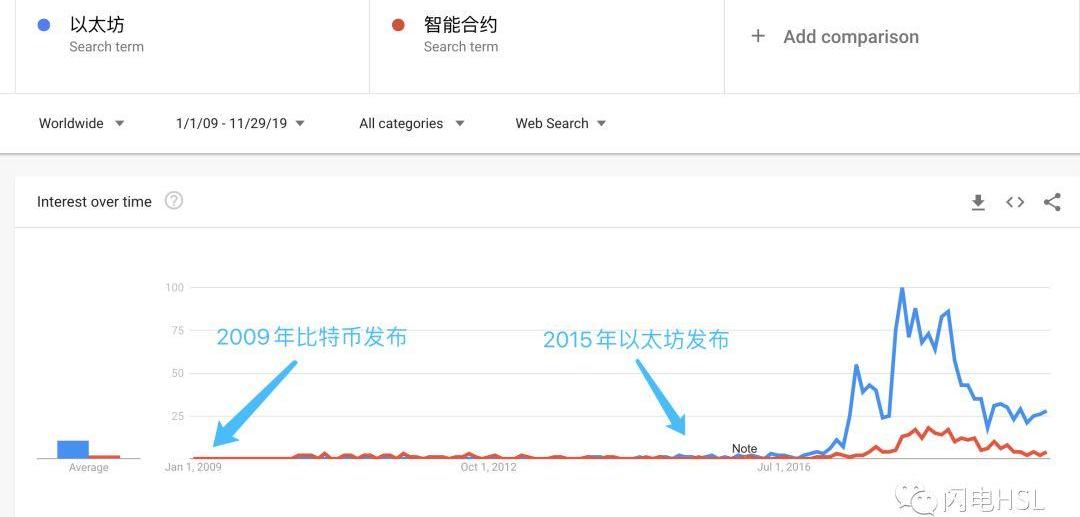The height and width of the screenshot is (517, 1080).
Task: Open the Interest over time help icon
Action: [x=174, y=201]
